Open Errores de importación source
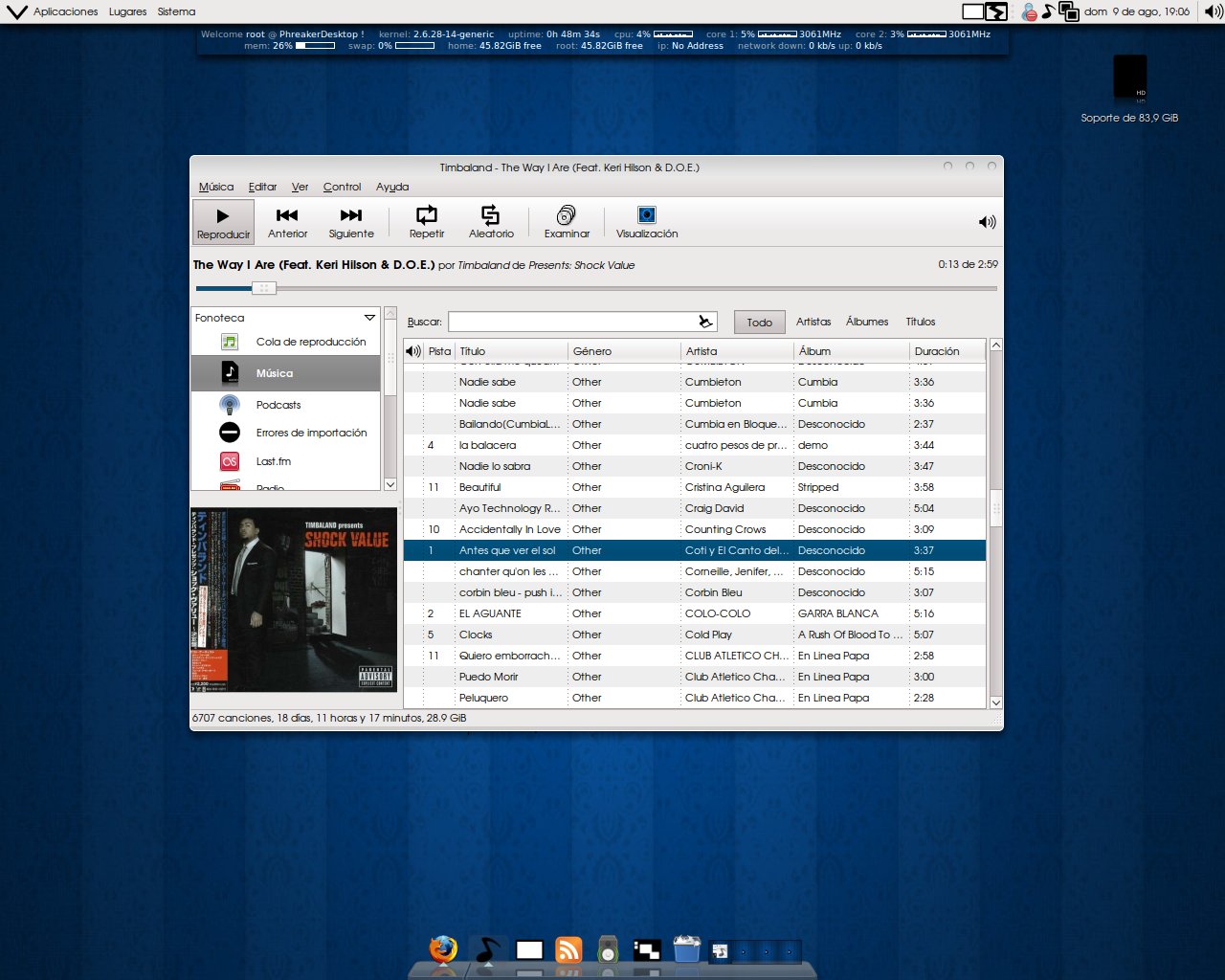 [x=285, y=433]
